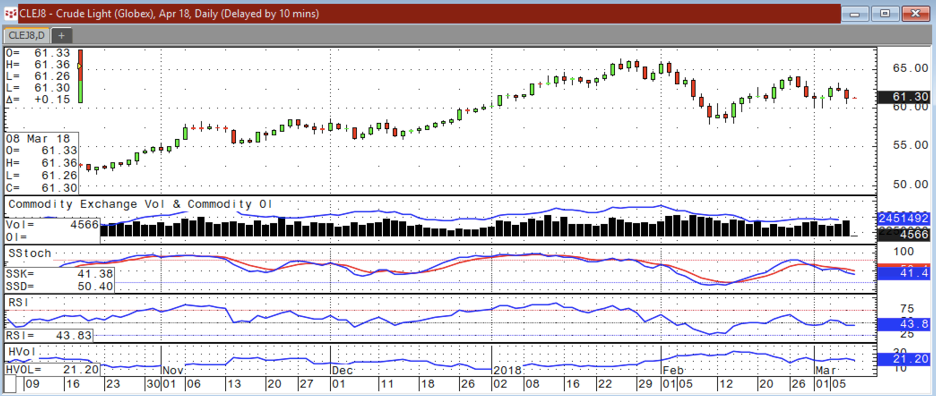Click the 'SSK= 41.38' value
Screen dimensions: 936x396
click(59, 274)
